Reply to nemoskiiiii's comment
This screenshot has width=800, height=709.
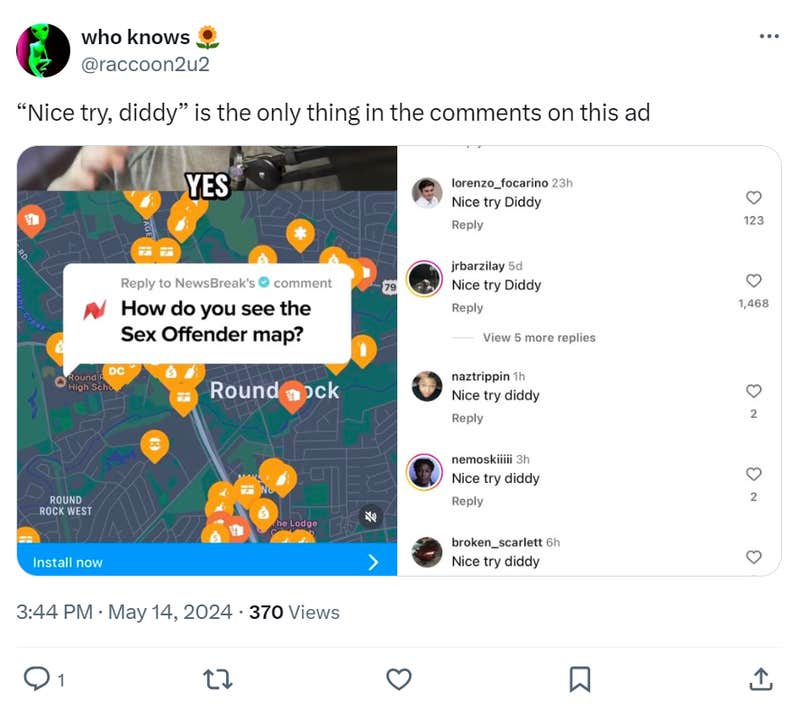pyautogui.click(x=467, y=501)
